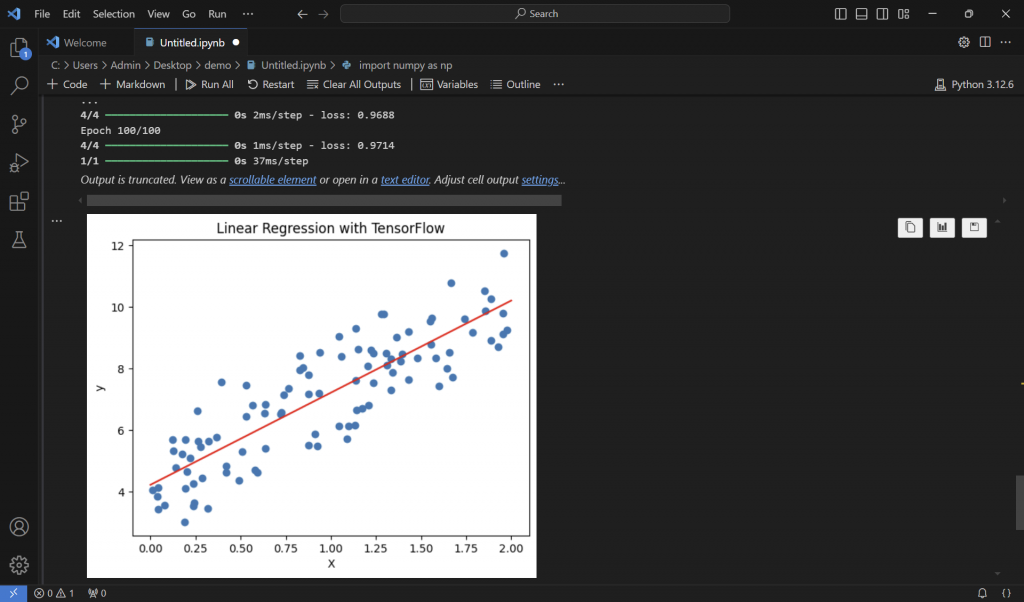Image resolution: width=1024 pixels, height=602 pixels.
Task: Open the Testing flask view
Action: click(19, 240)
